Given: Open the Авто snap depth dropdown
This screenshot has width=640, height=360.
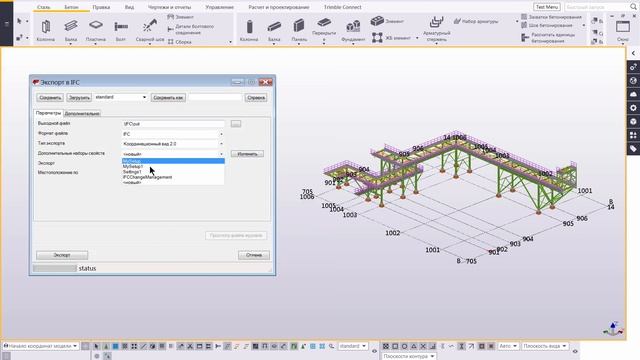Looking at the screenshot, I should (x=508, y=346).
